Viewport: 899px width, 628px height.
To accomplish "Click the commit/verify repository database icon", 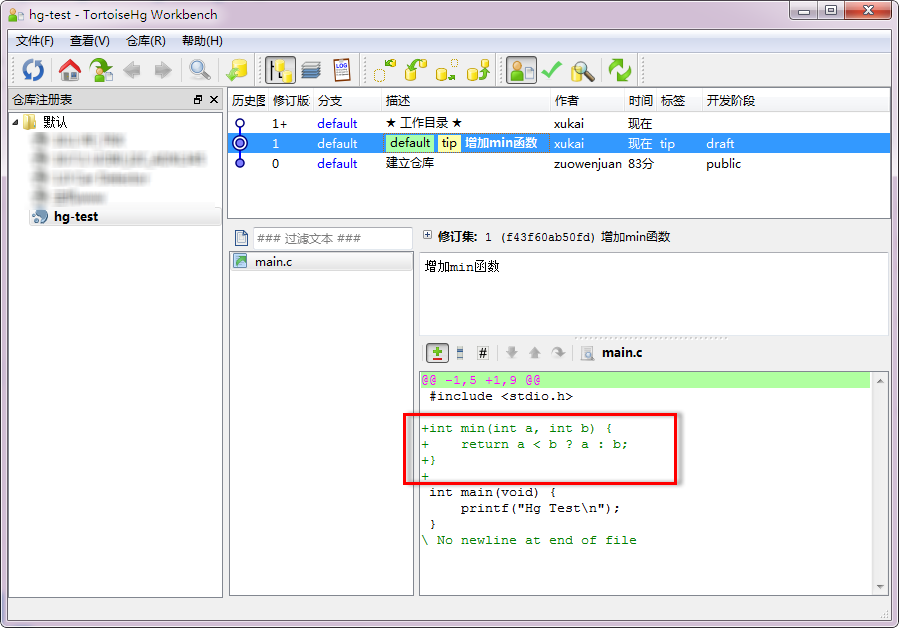I will point(237,70).
